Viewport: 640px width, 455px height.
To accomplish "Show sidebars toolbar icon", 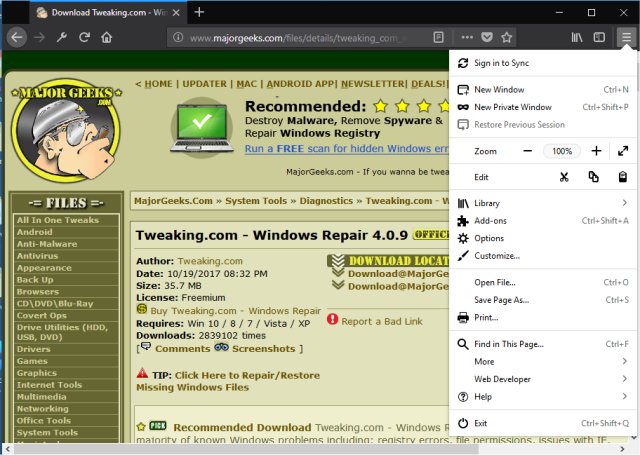I will coord(599,38).
